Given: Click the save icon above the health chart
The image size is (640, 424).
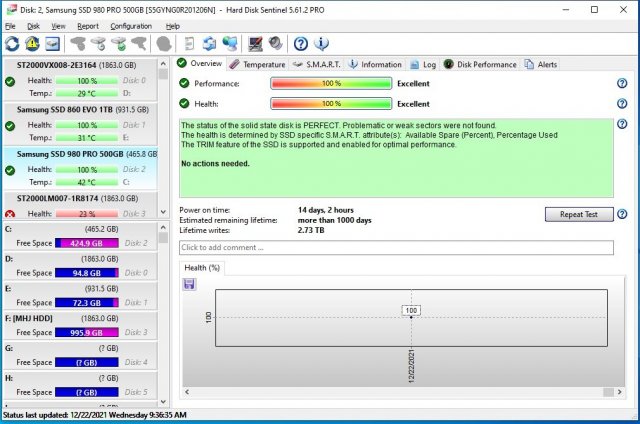Looking at the screenshot, I should pyautogui.click(x=190, y=284).
